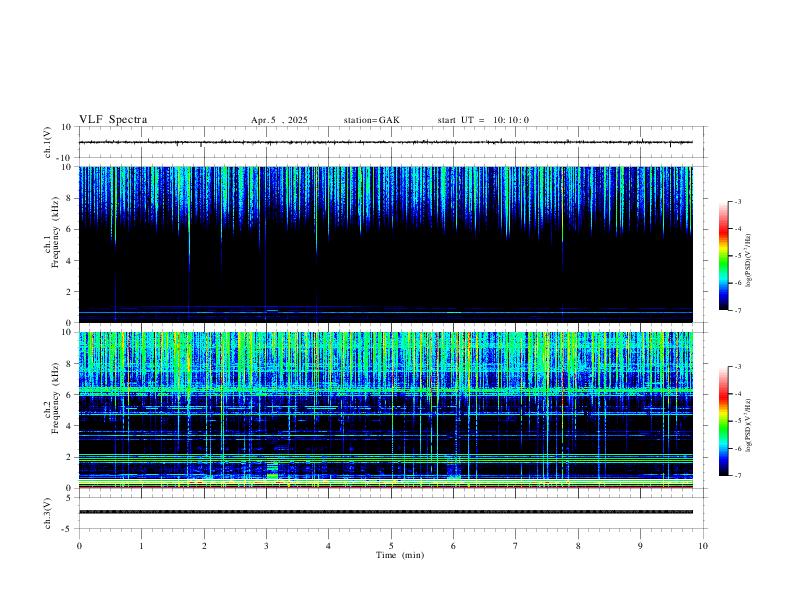The height and width of the screenshot is (612, 792).
Task: Select the date text "Apr.5 , 2025"
Action: click(279, 120)
